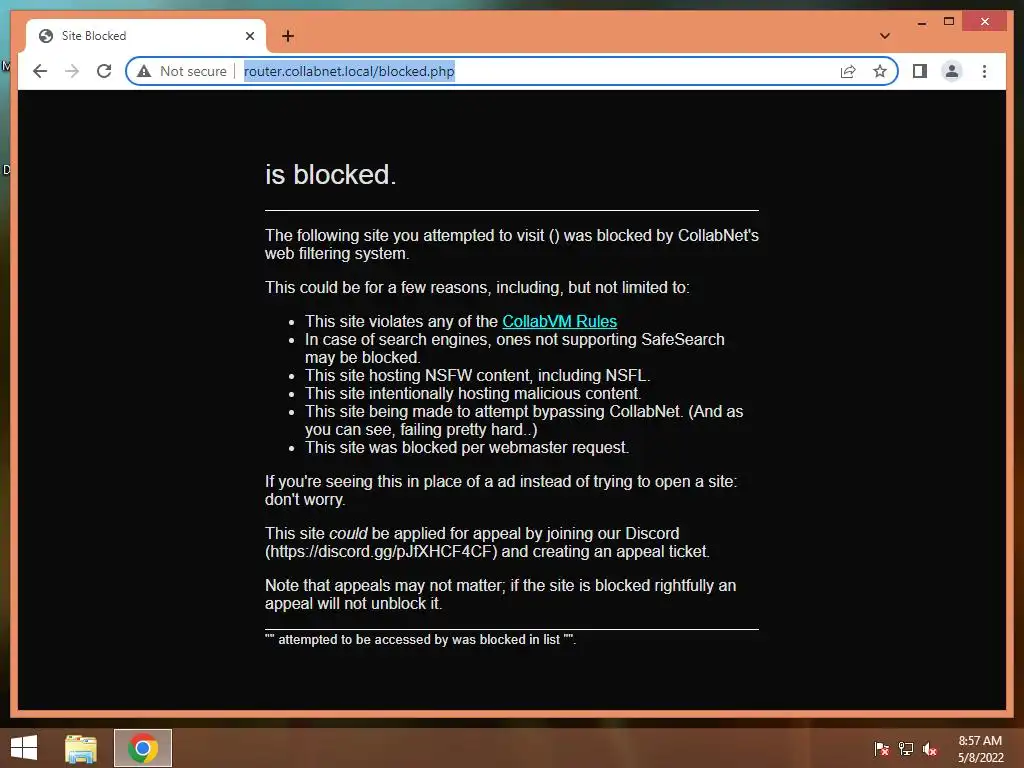Expand the tab search chevron
Screen dimensions: 1024x768
click(x=884, y=36)
